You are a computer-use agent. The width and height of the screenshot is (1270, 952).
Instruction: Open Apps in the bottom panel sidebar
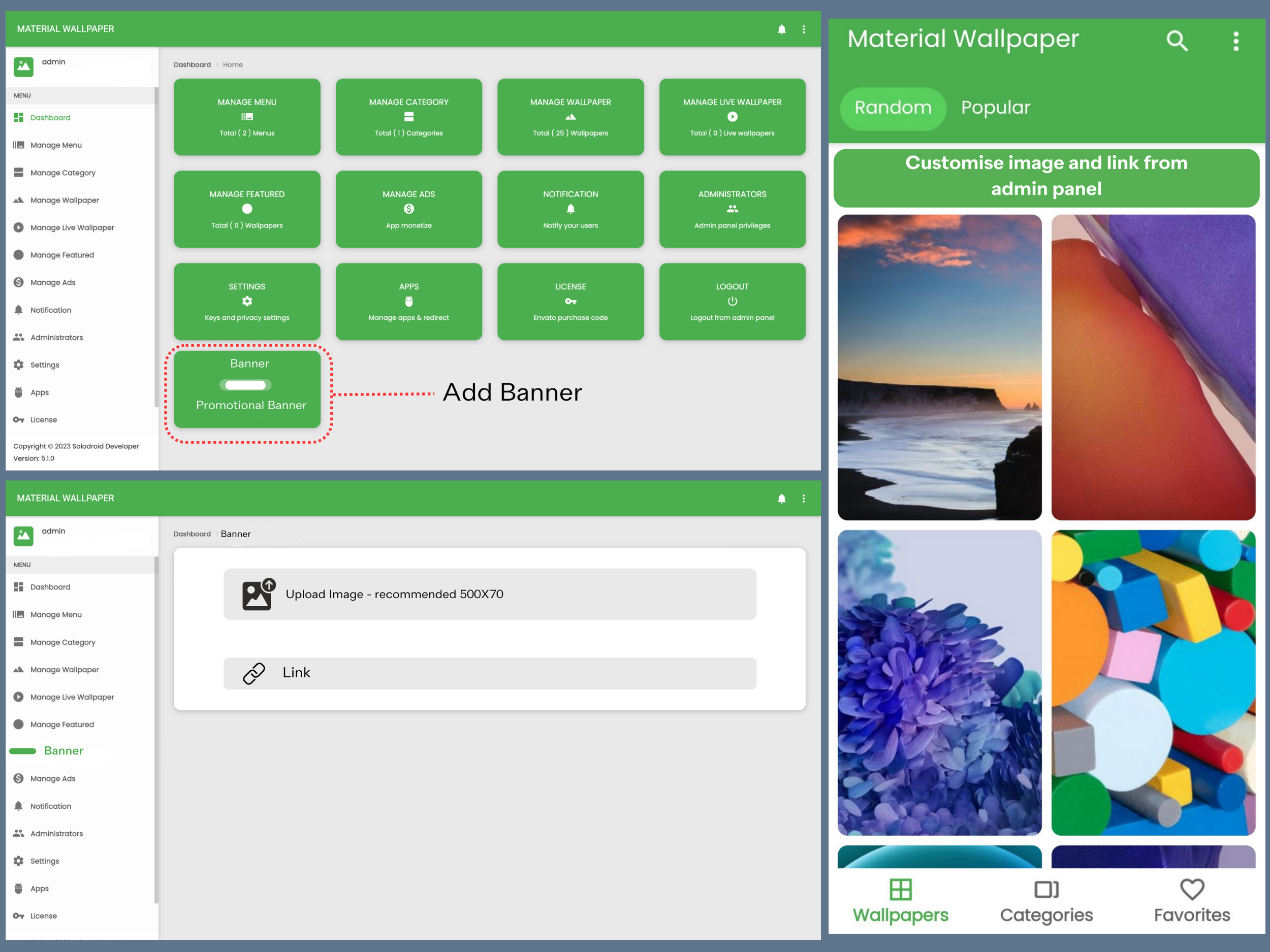point(80,889)
